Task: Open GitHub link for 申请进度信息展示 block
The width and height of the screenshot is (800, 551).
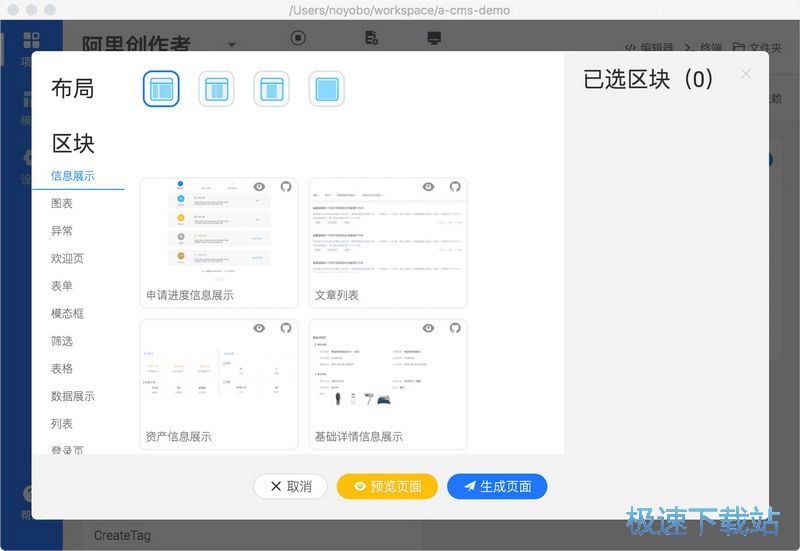Action: click(x=286, y=187)
